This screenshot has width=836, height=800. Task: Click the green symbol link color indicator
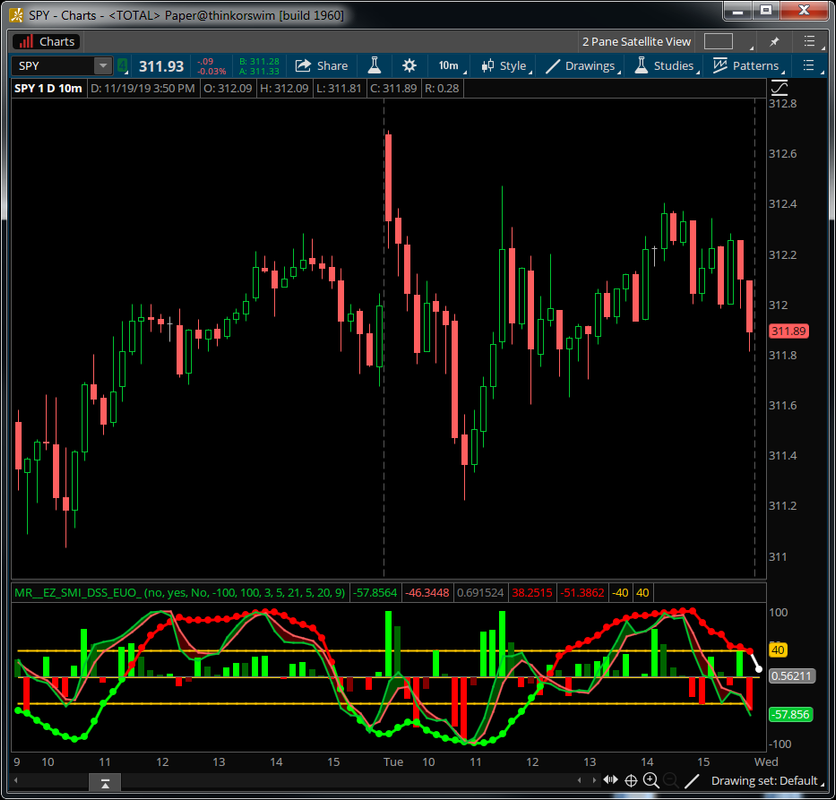coord(122,66)
